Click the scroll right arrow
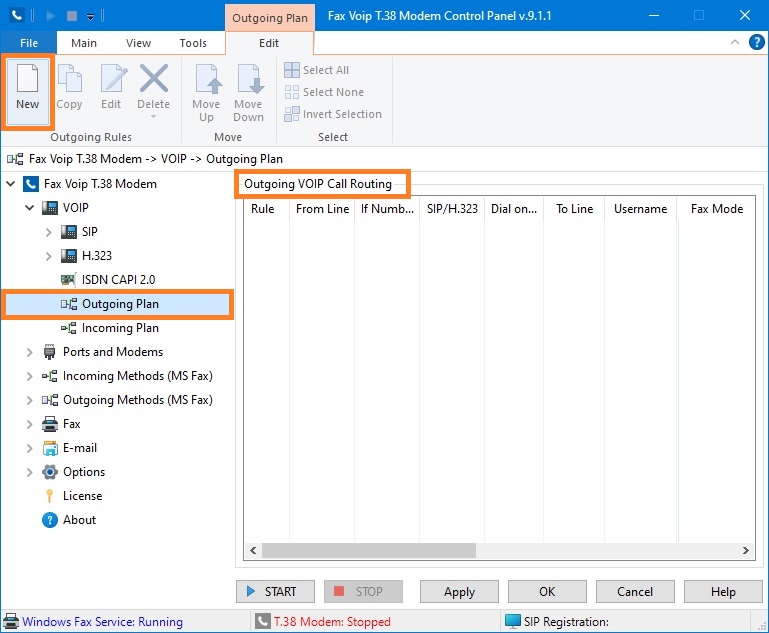This screenshot has width=769, height=633. tap(745, 550)
